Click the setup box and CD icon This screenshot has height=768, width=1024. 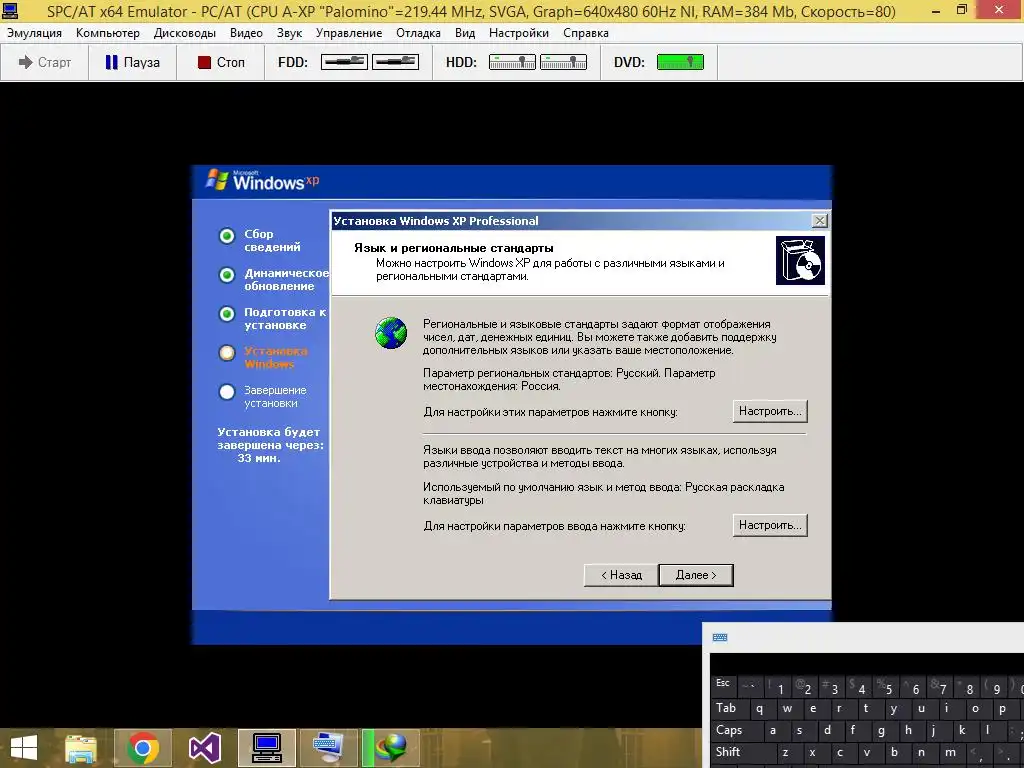tap(800, 261)
